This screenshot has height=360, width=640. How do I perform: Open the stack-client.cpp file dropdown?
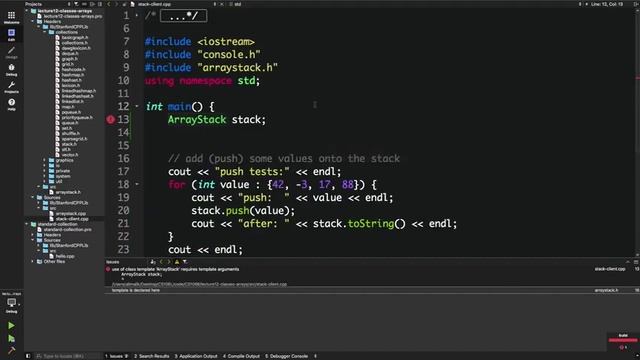point(215,4)
